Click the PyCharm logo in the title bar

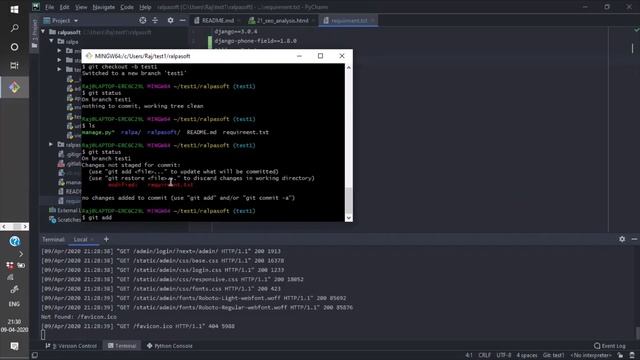click(36, 7)
